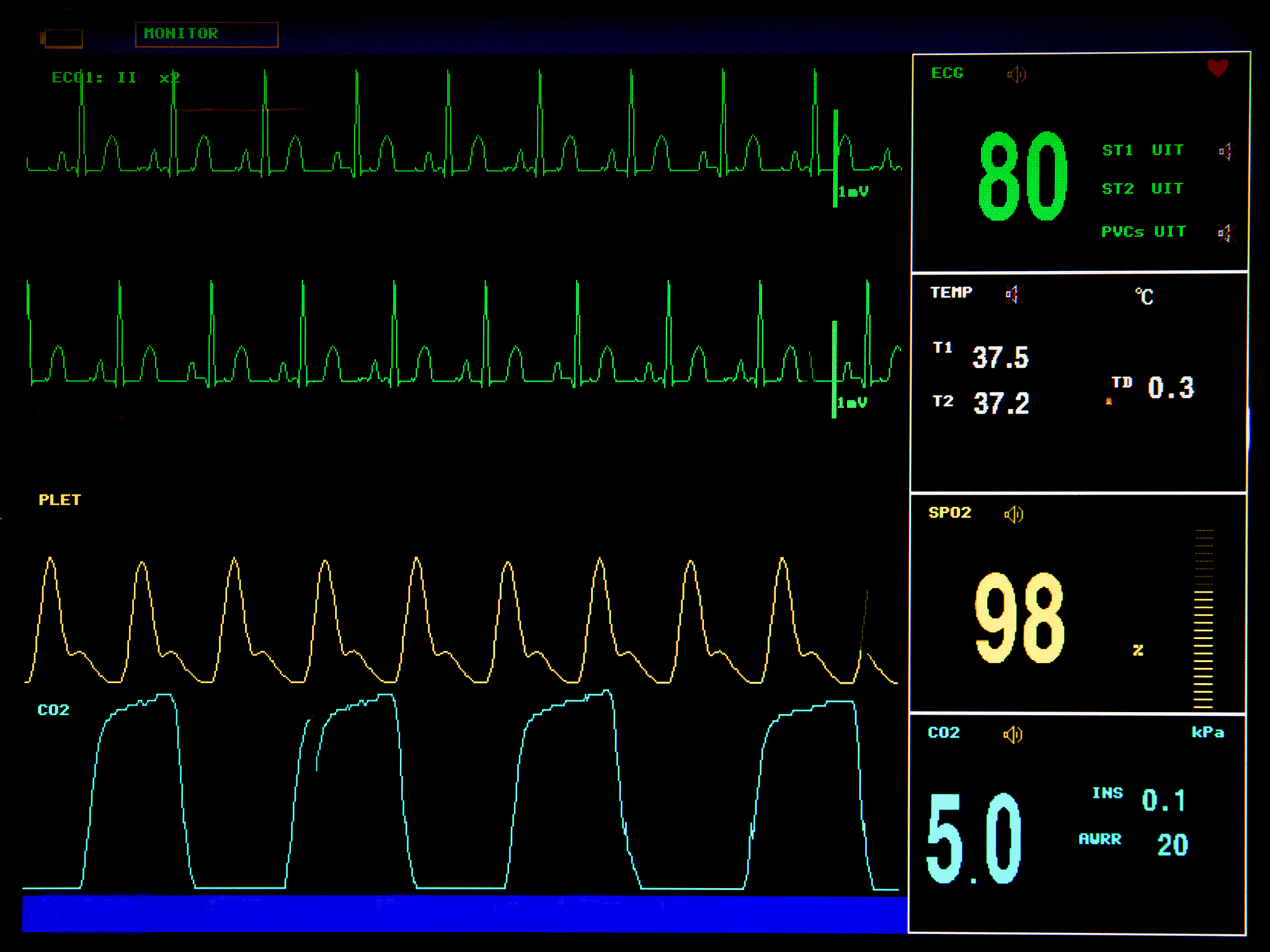Screen dimensions: 1270x952
Task: Click the CO2 speaker icon
Action: click(x=1013, y=734)
